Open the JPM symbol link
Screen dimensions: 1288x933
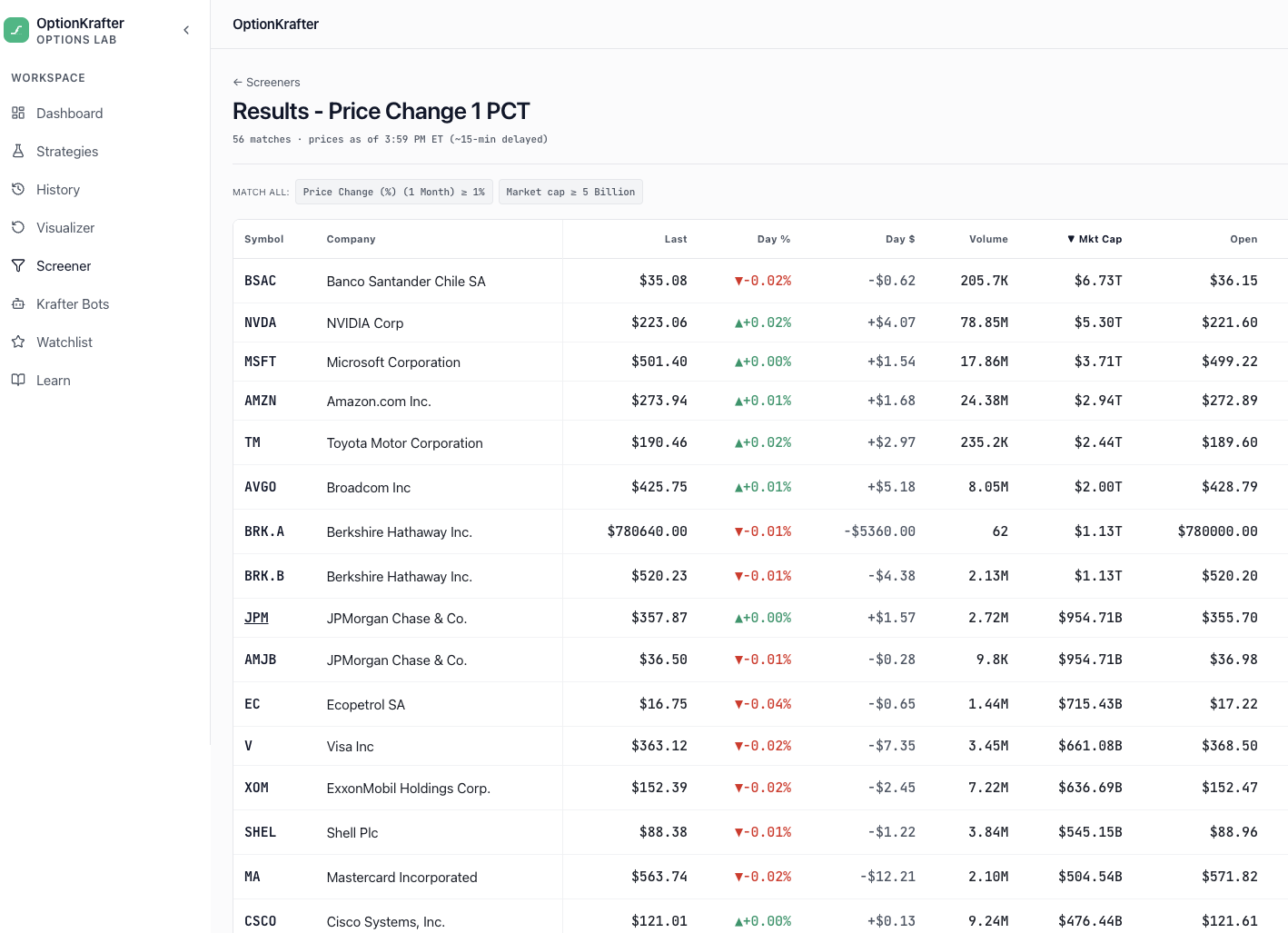pos(256,618)
